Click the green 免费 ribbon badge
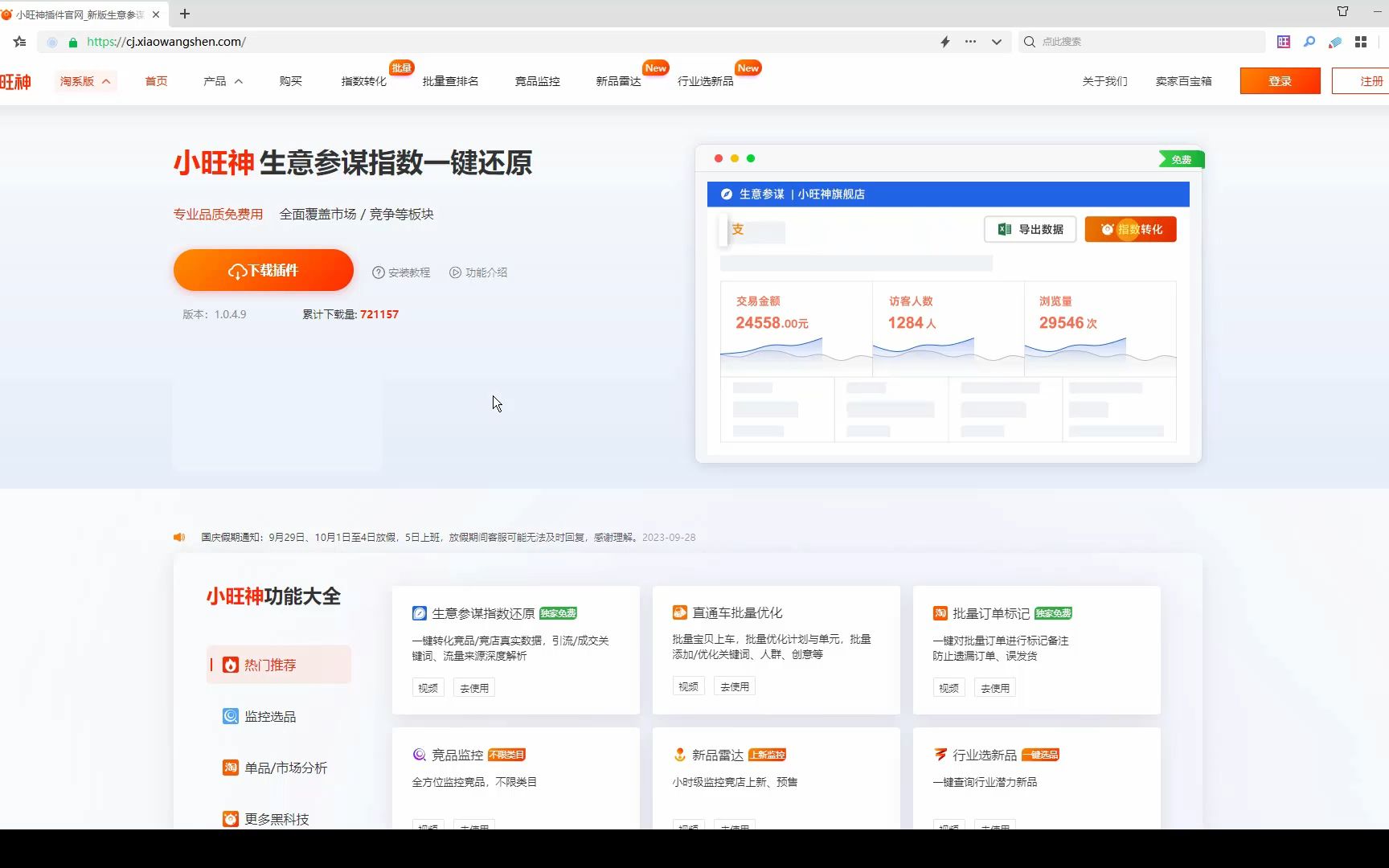 1181,159
